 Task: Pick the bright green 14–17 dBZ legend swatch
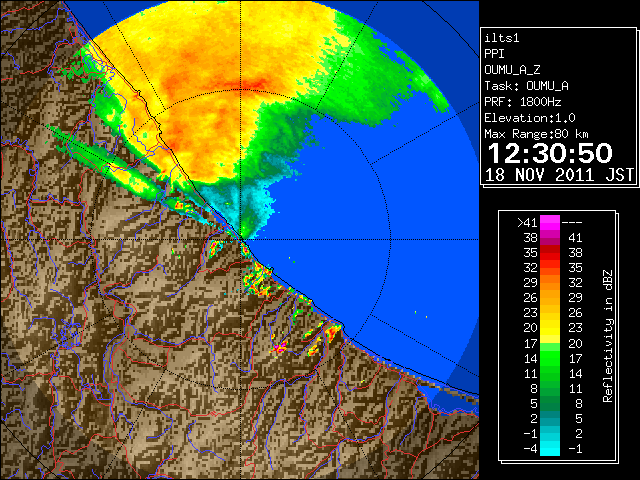(550, 358)
